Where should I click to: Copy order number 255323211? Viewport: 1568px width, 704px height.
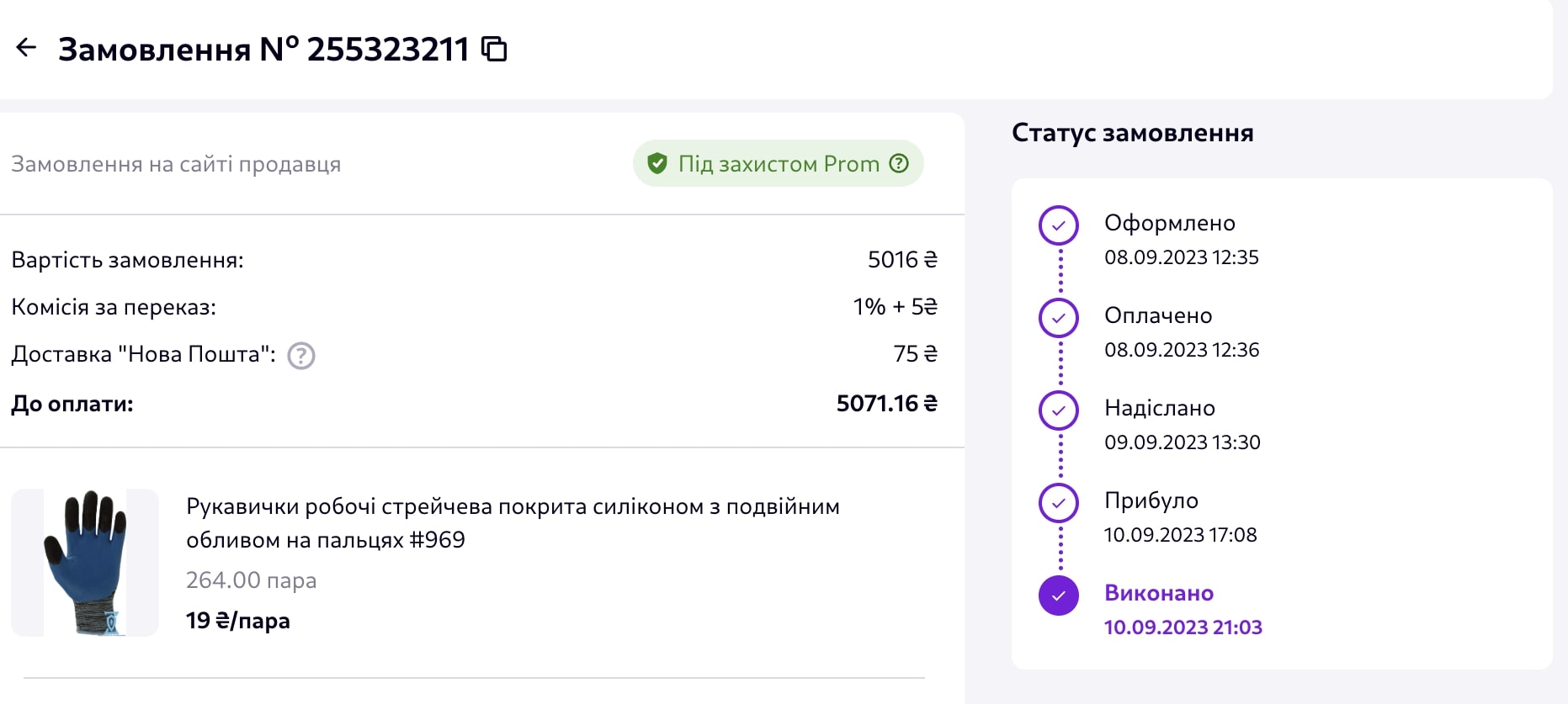tap(494, 49)
